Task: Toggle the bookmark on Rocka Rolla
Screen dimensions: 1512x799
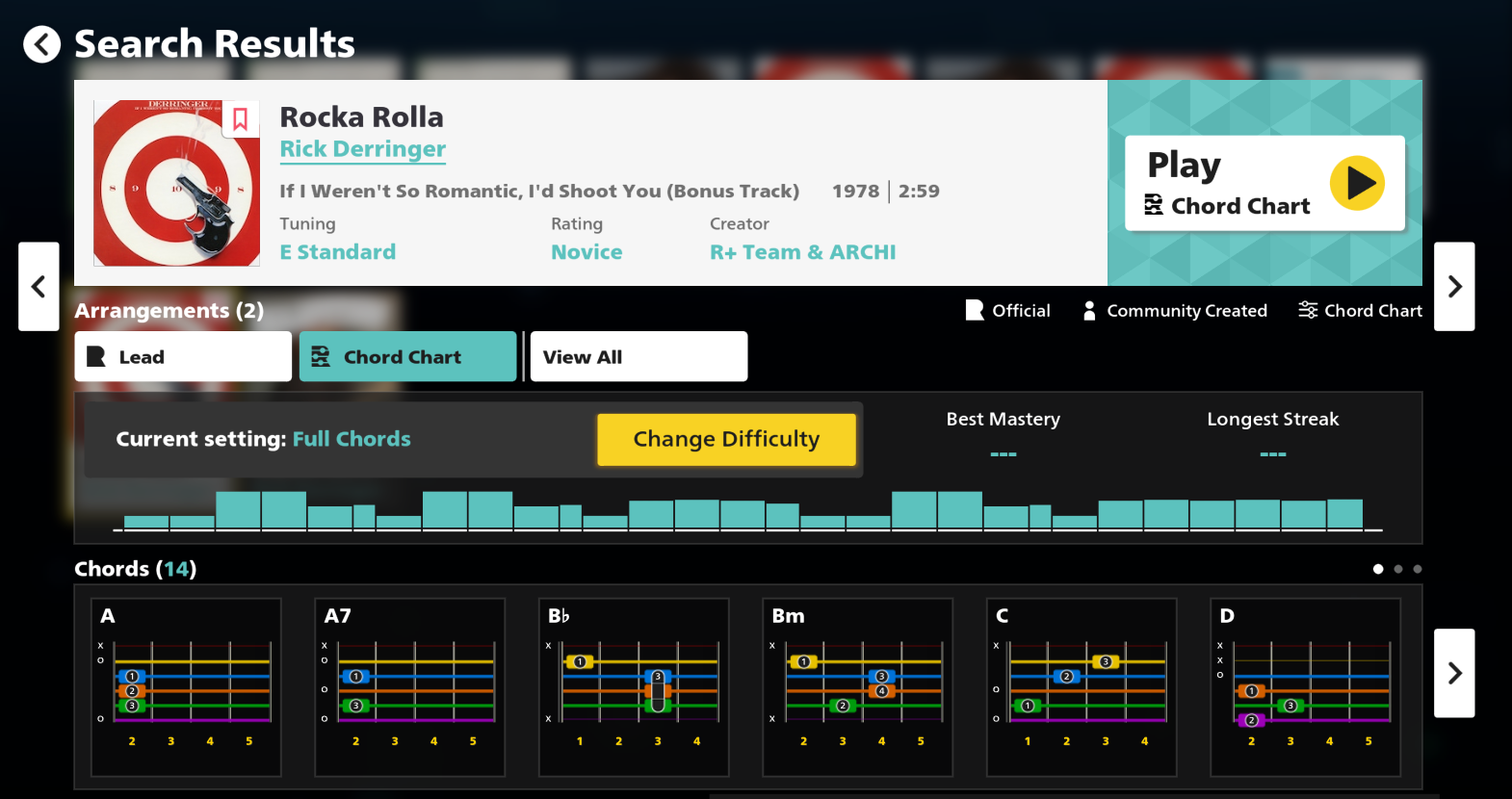Action: click(x=241, y=119)
